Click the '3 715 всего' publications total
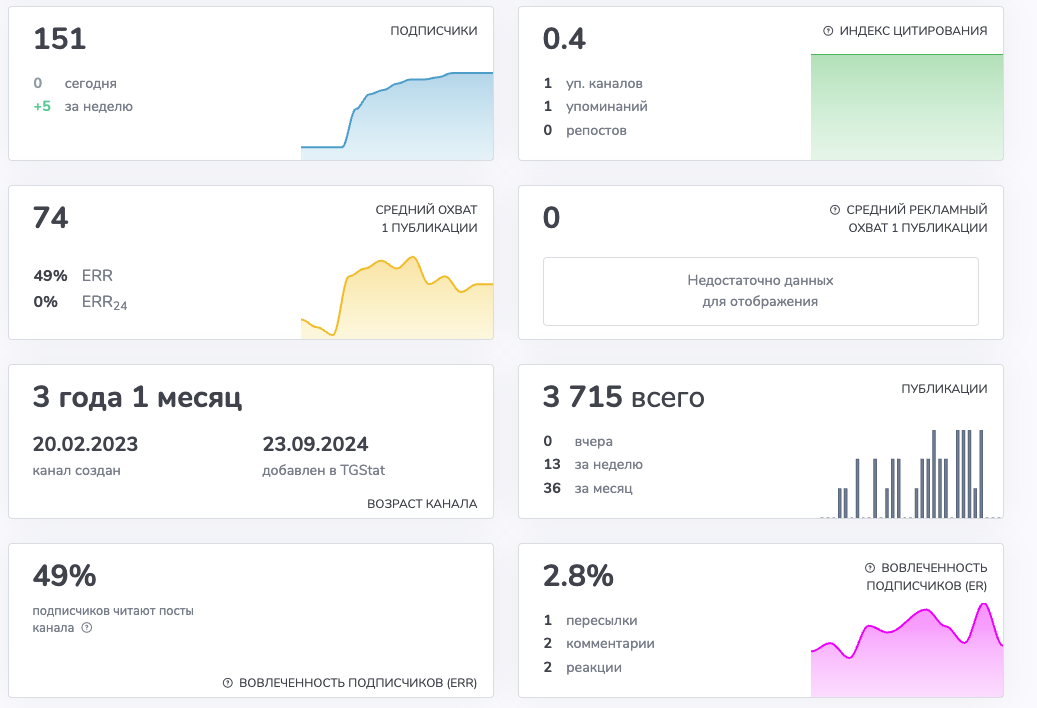The image size is (1037, 708). (x=623, y=397)
